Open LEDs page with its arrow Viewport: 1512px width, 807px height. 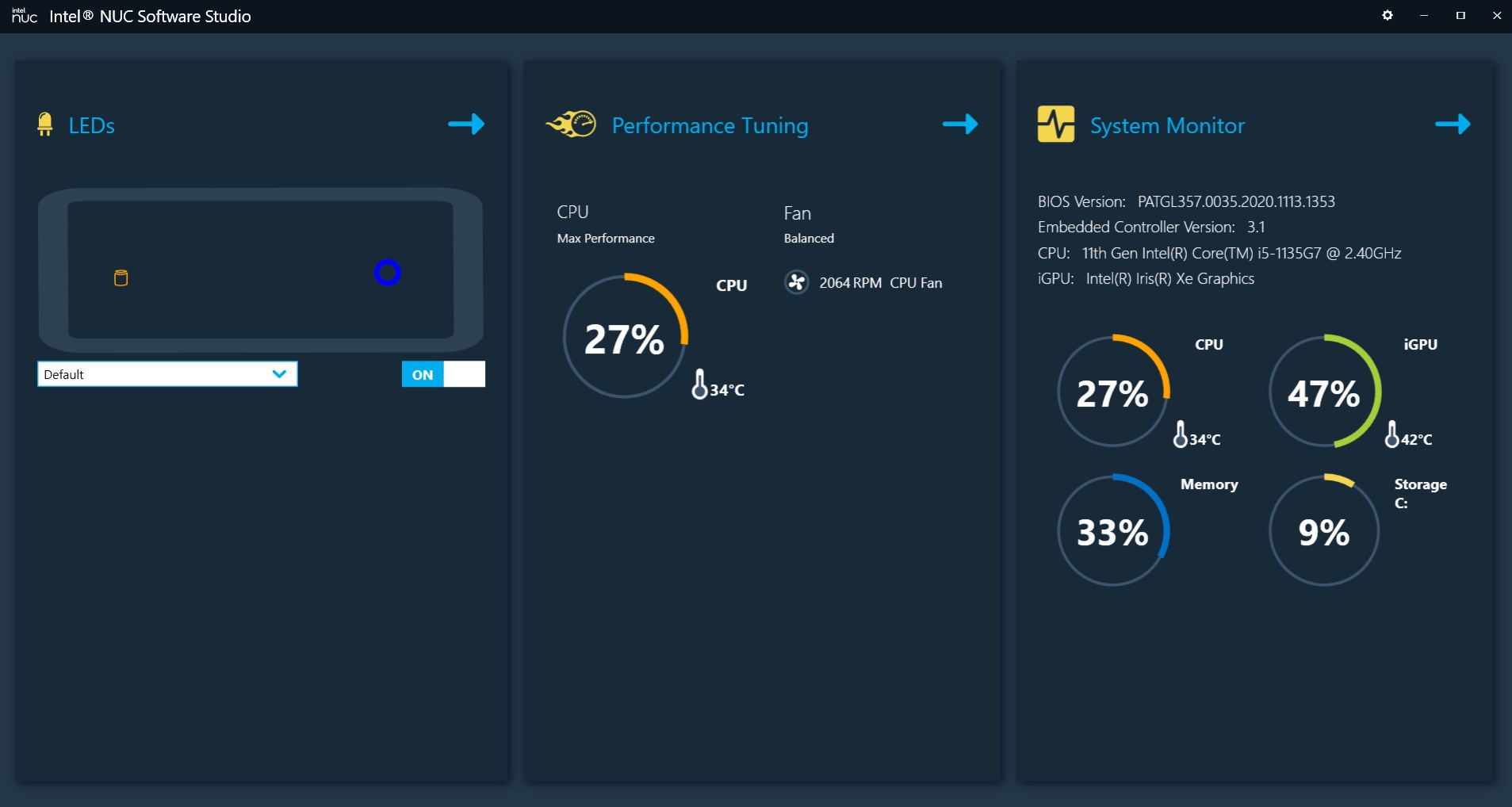(x=466, y=124)
